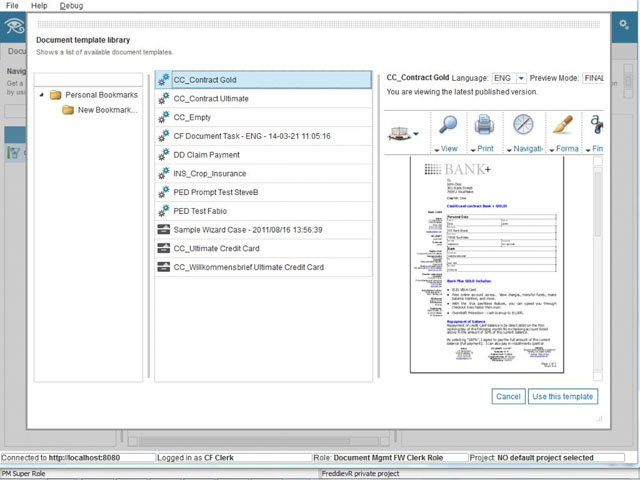Open the Help menu
640x480 pixels.
click(39, 6)
